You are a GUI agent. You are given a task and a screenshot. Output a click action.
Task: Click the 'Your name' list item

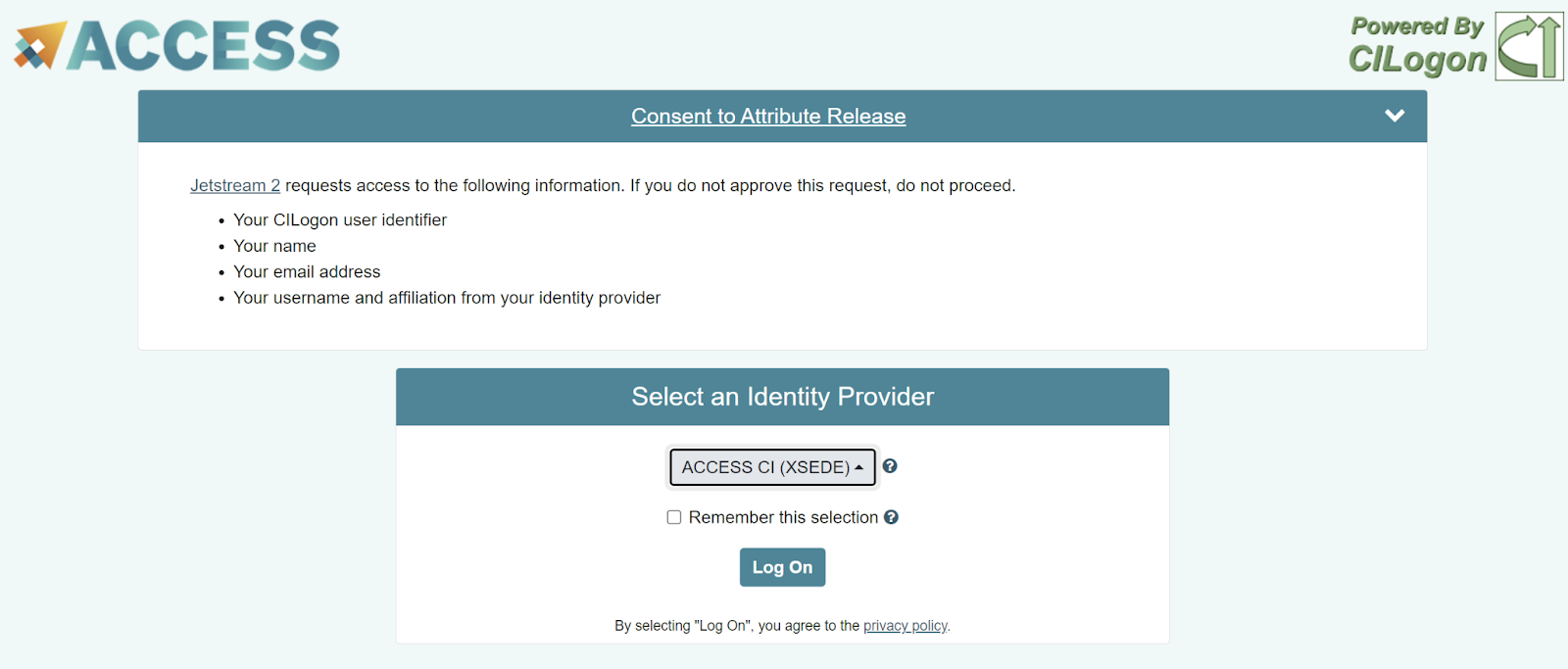pyautogui.click(x=274, y=246)
